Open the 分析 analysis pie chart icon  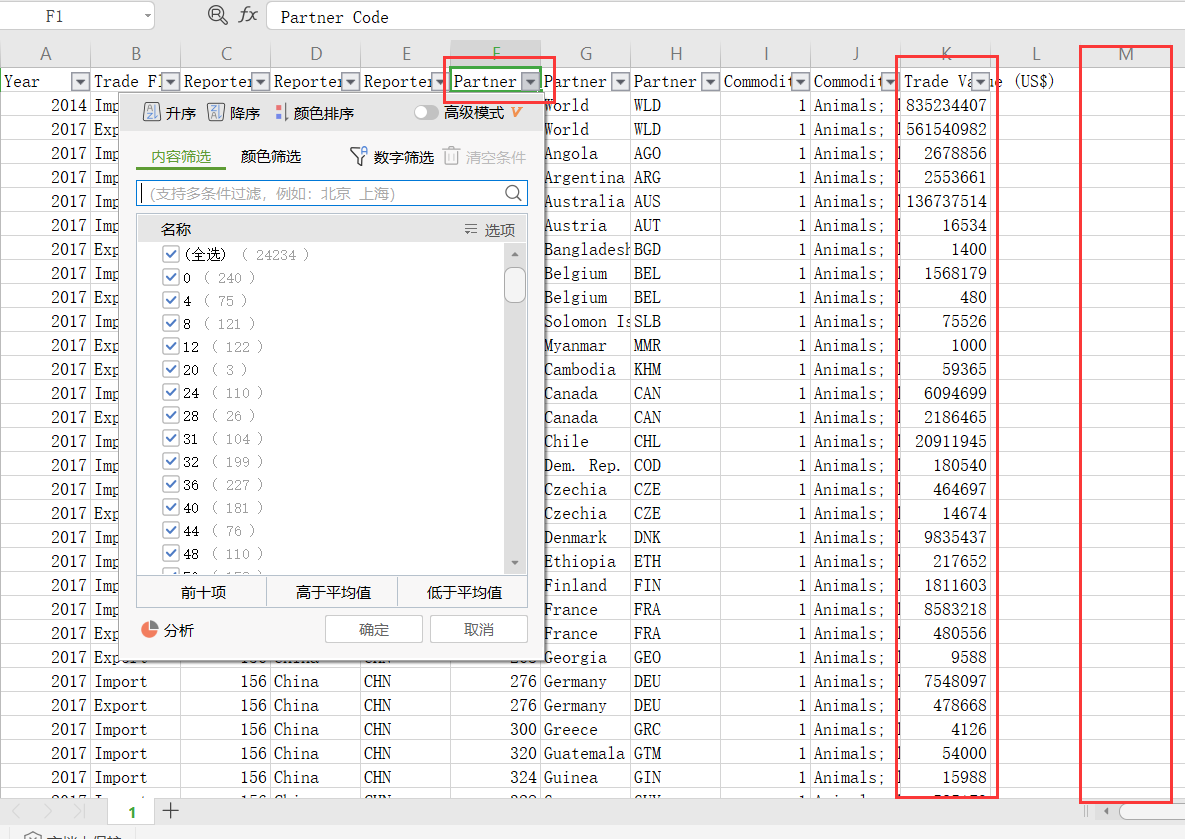(x=150, y=629)
